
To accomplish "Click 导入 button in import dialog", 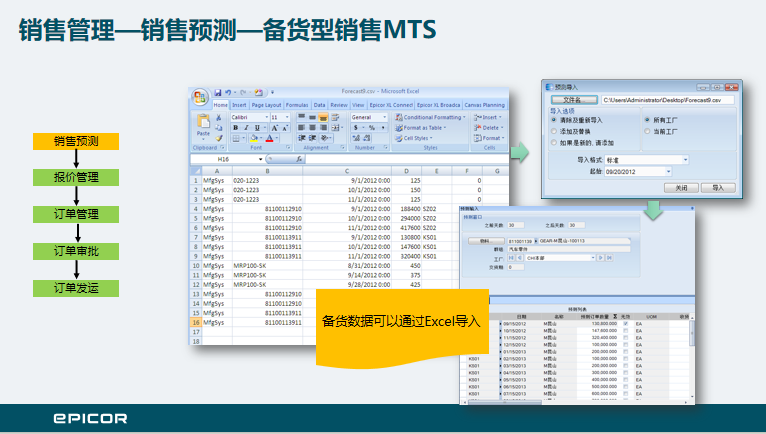I will 718,188.
